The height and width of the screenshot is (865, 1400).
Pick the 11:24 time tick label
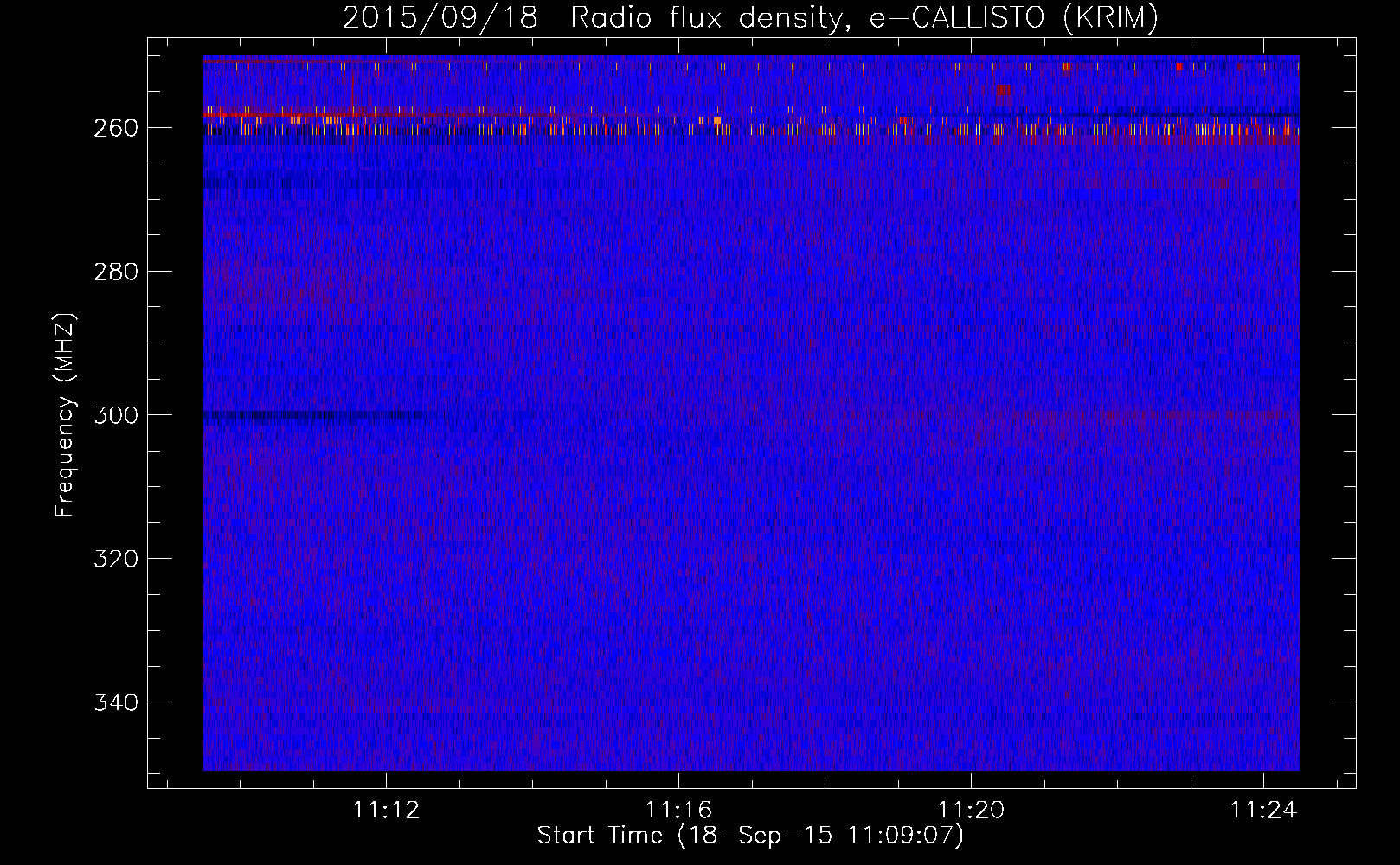click(x=1264, y=810)
